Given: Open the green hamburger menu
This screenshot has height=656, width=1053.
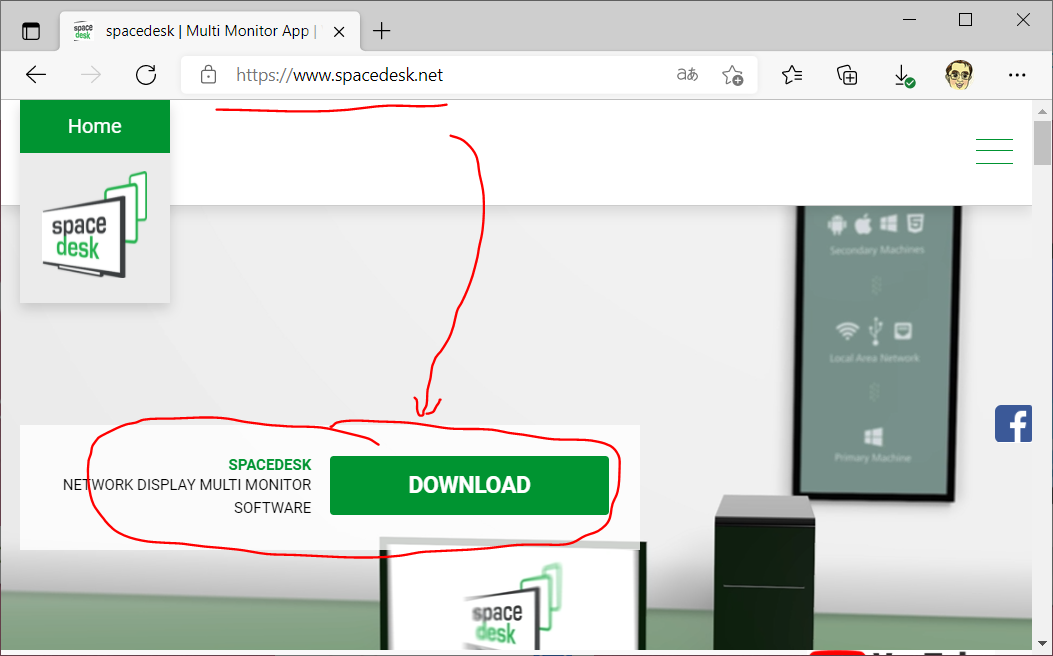Looking at the screenshot, I should tap(994, 151).
